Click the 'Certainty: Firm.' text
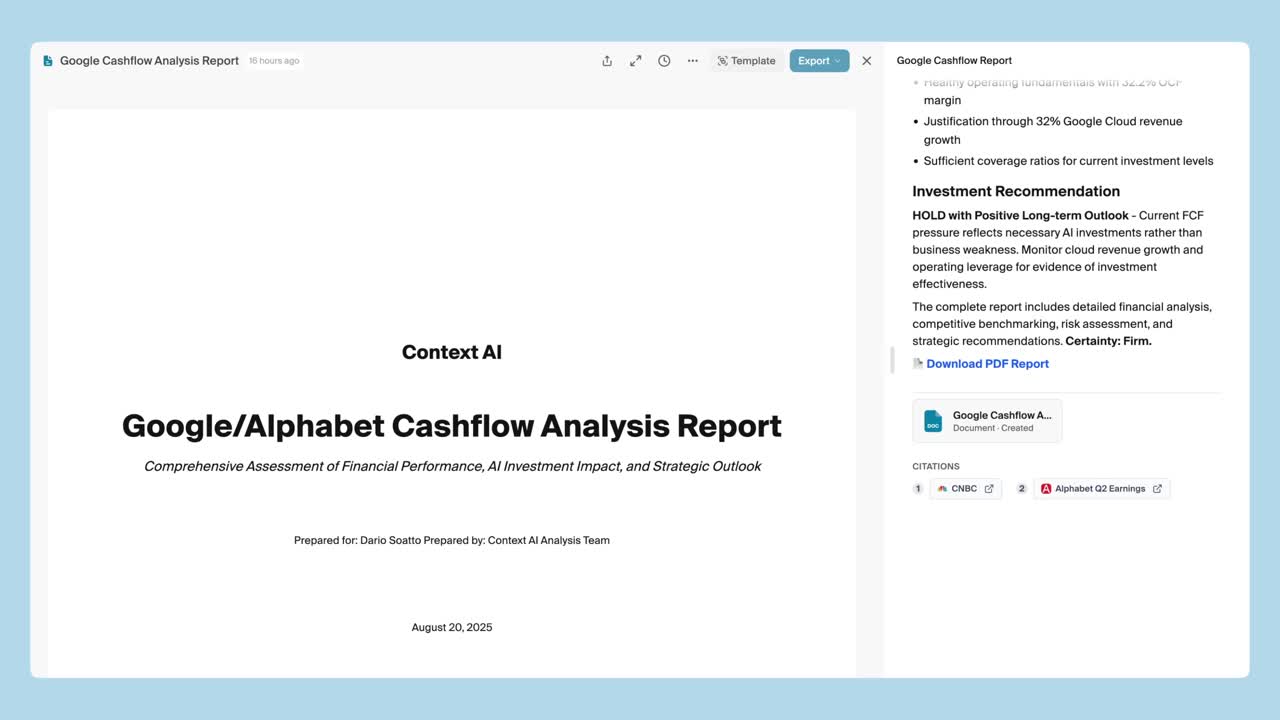Screen dimensions: 1280x720 [1108, 341]
